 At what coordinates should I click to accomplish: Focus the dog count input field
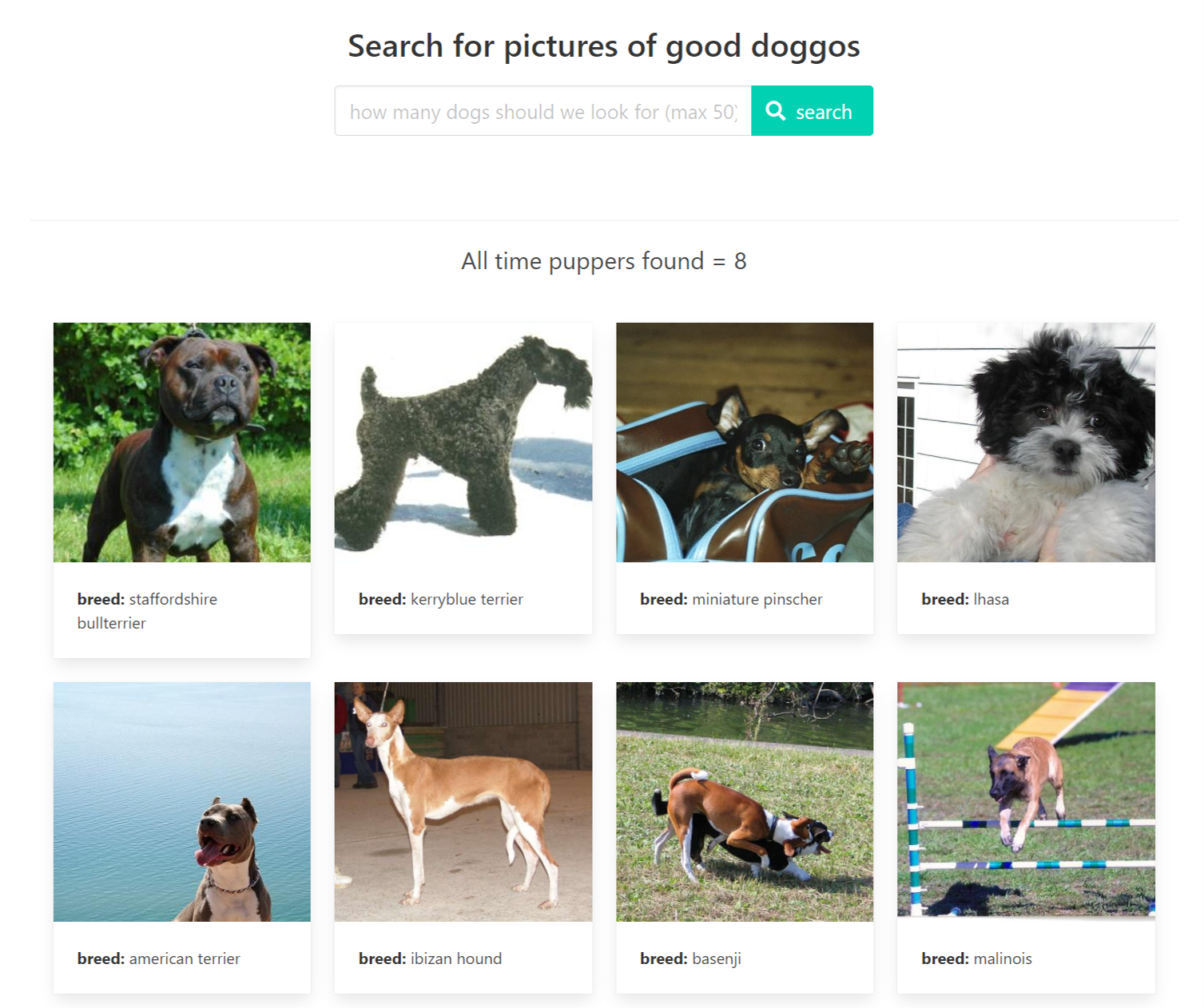[x=543, y=111]
